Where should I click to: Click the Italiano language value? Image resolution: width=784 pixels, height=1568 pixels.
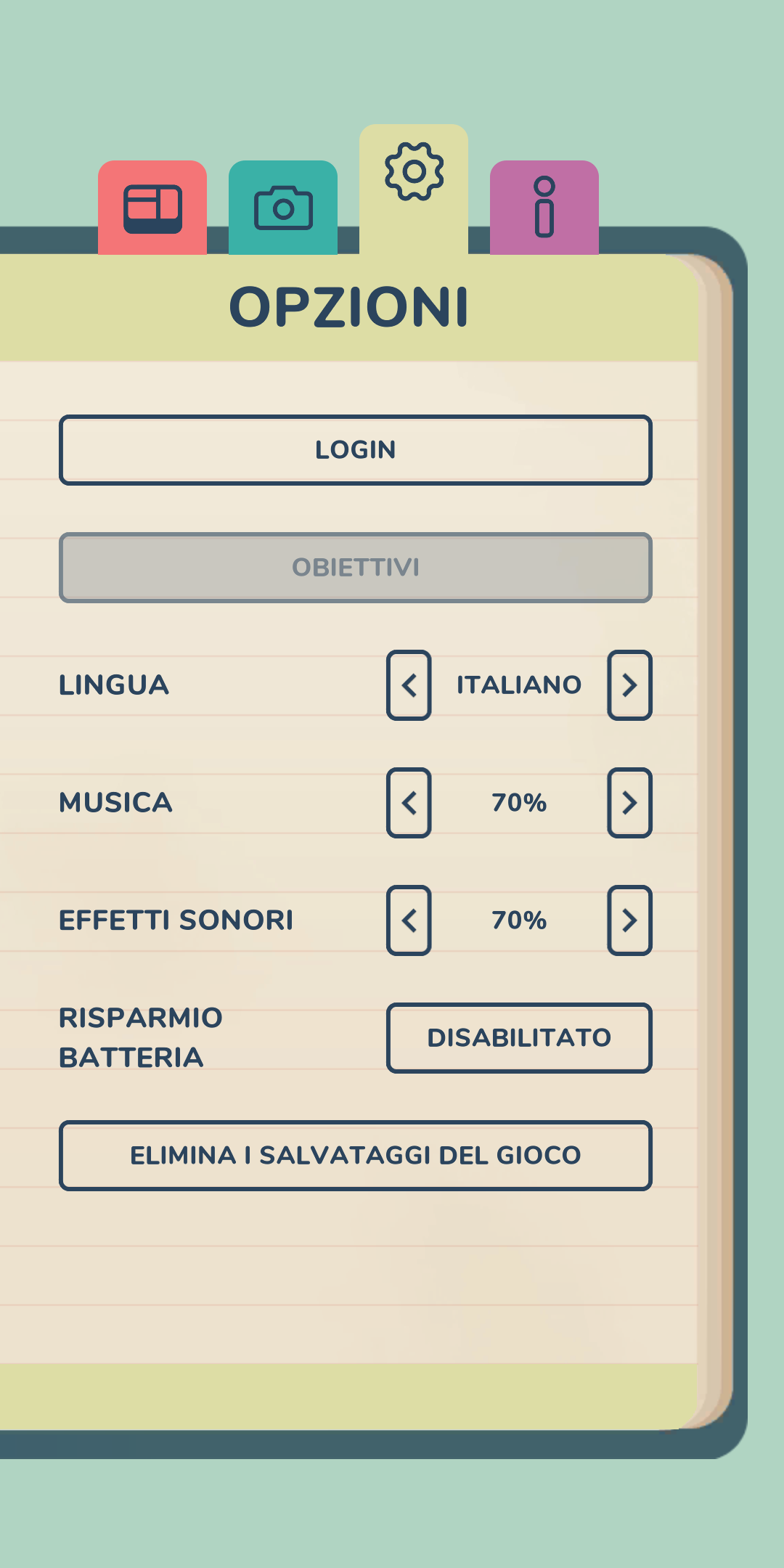519,685
